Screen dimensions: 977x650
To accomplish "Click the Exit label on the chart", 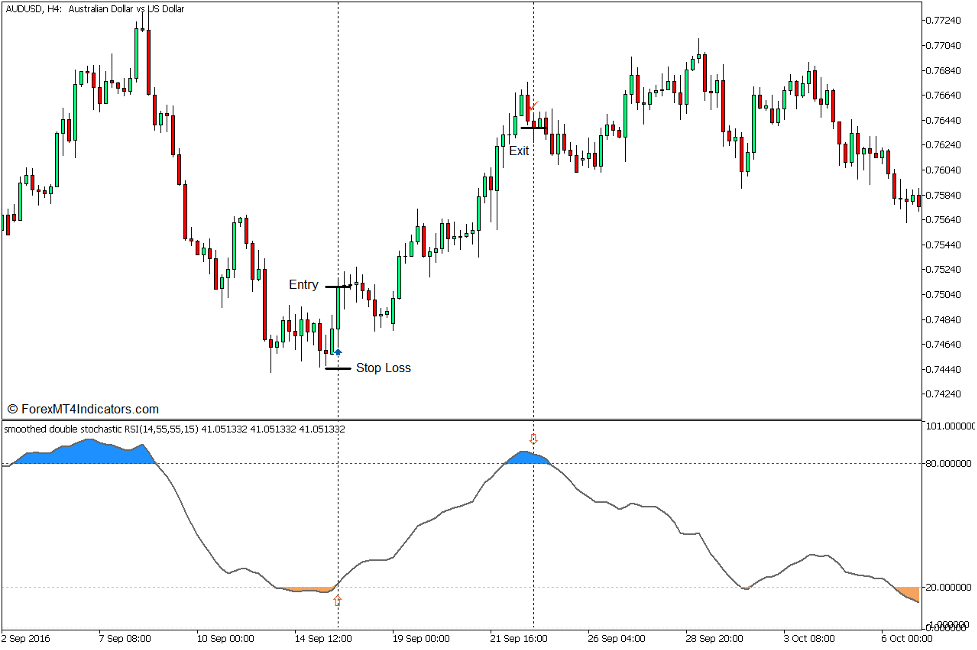I will coord(520,151).
